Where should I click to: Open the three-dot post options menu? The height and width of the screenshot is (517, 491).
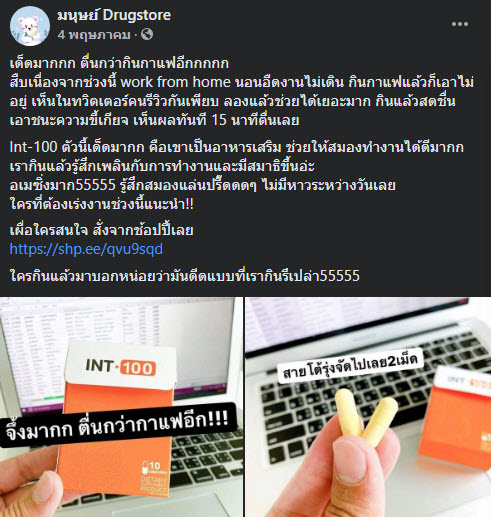tap(460, 24)
